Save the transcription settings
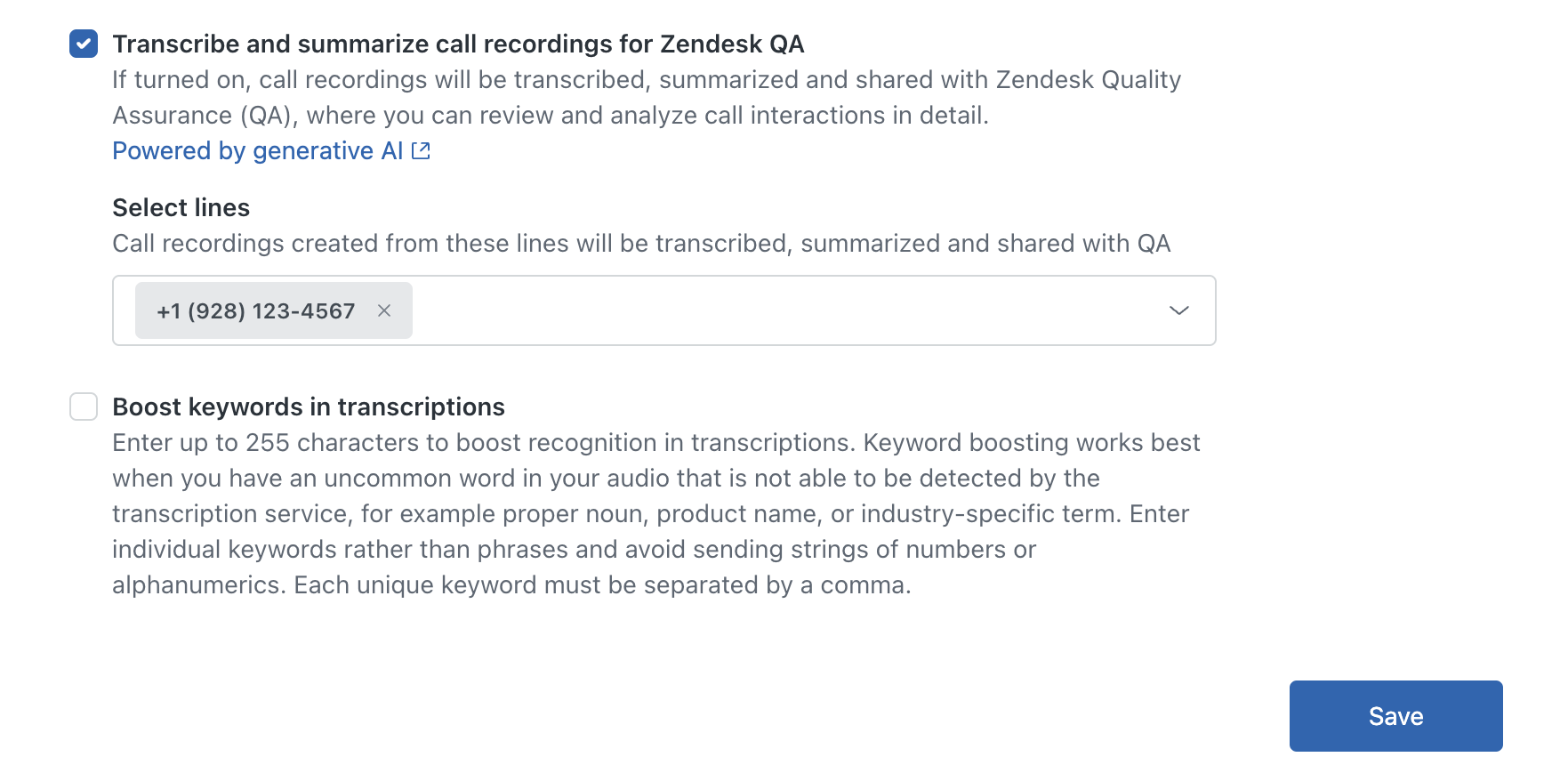The height and width of the screenshot is (765, 1568). click(1395, 716)
